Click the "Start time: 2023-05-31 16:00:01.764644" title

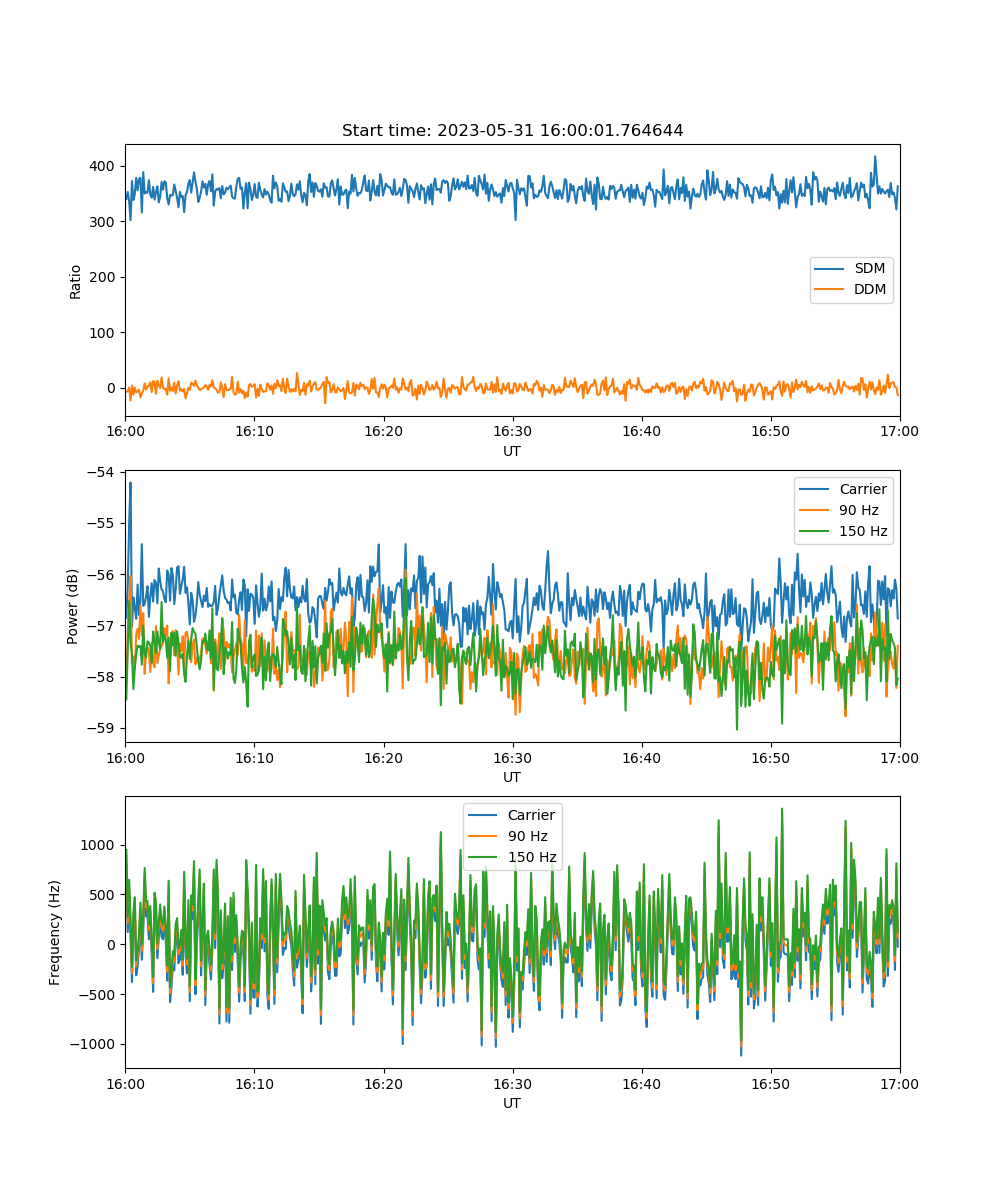click(512, 131)
